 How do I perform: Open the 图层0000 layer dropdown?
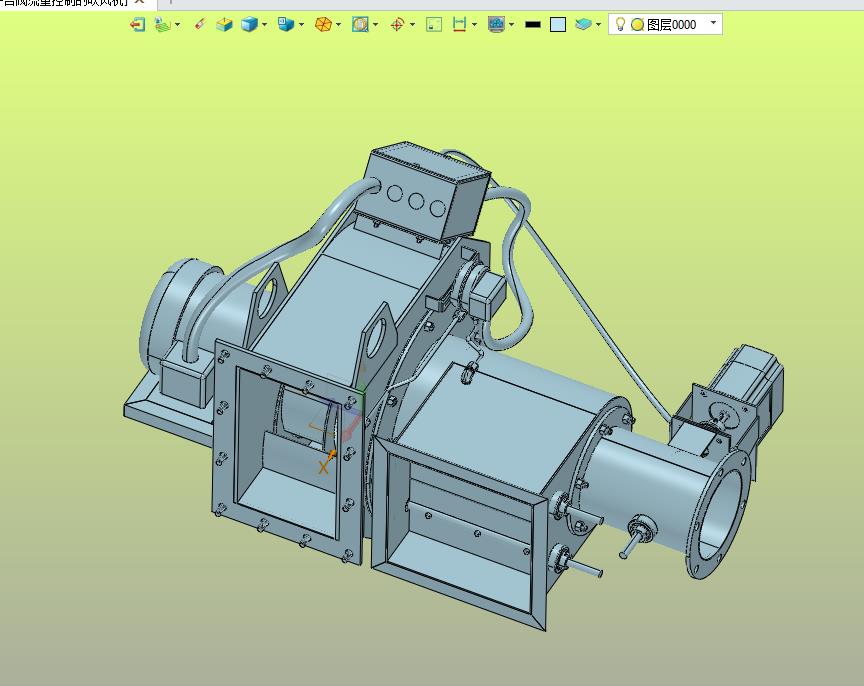(713, 24)
